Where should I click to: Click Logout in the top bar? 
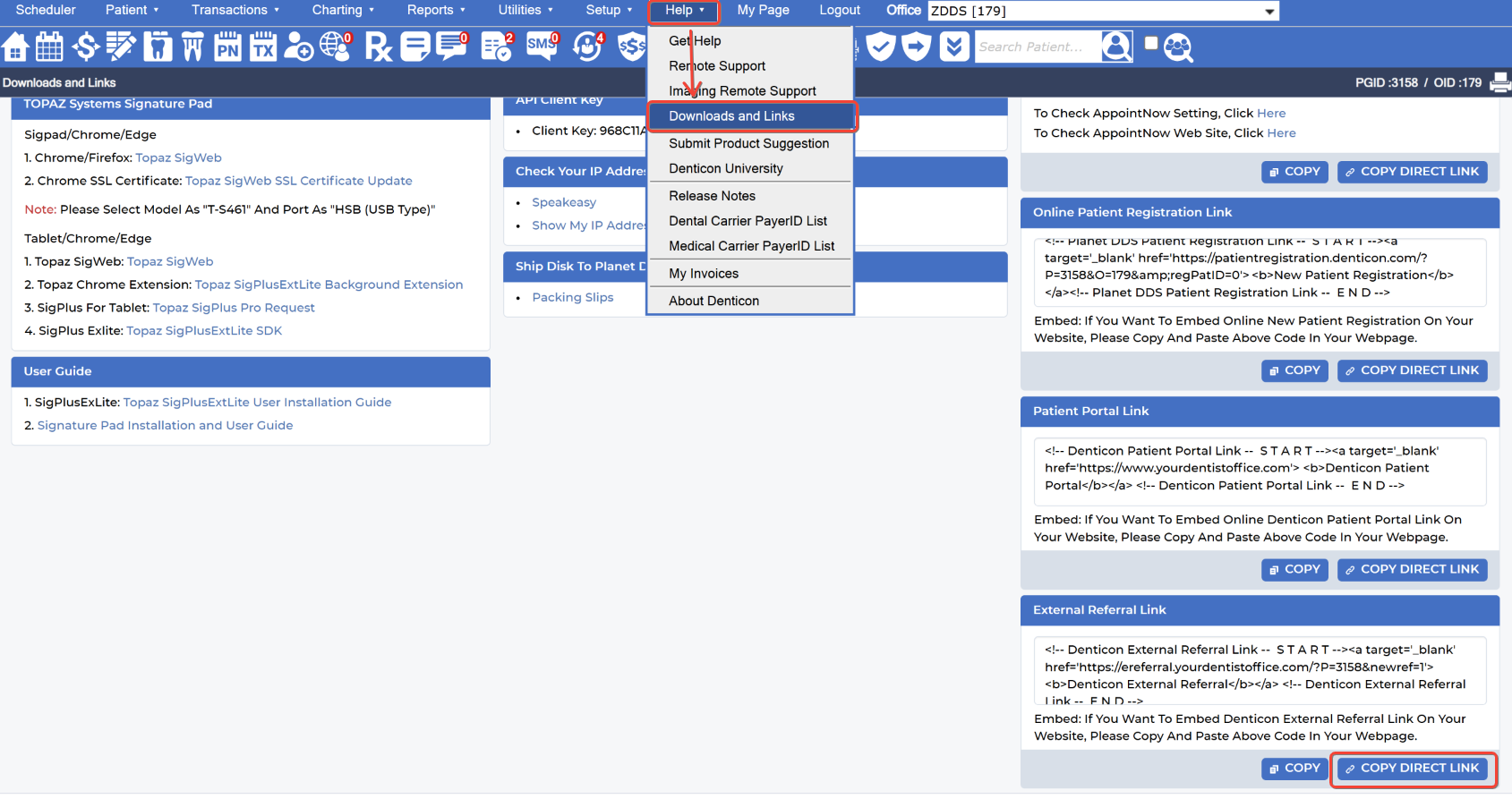840,10
